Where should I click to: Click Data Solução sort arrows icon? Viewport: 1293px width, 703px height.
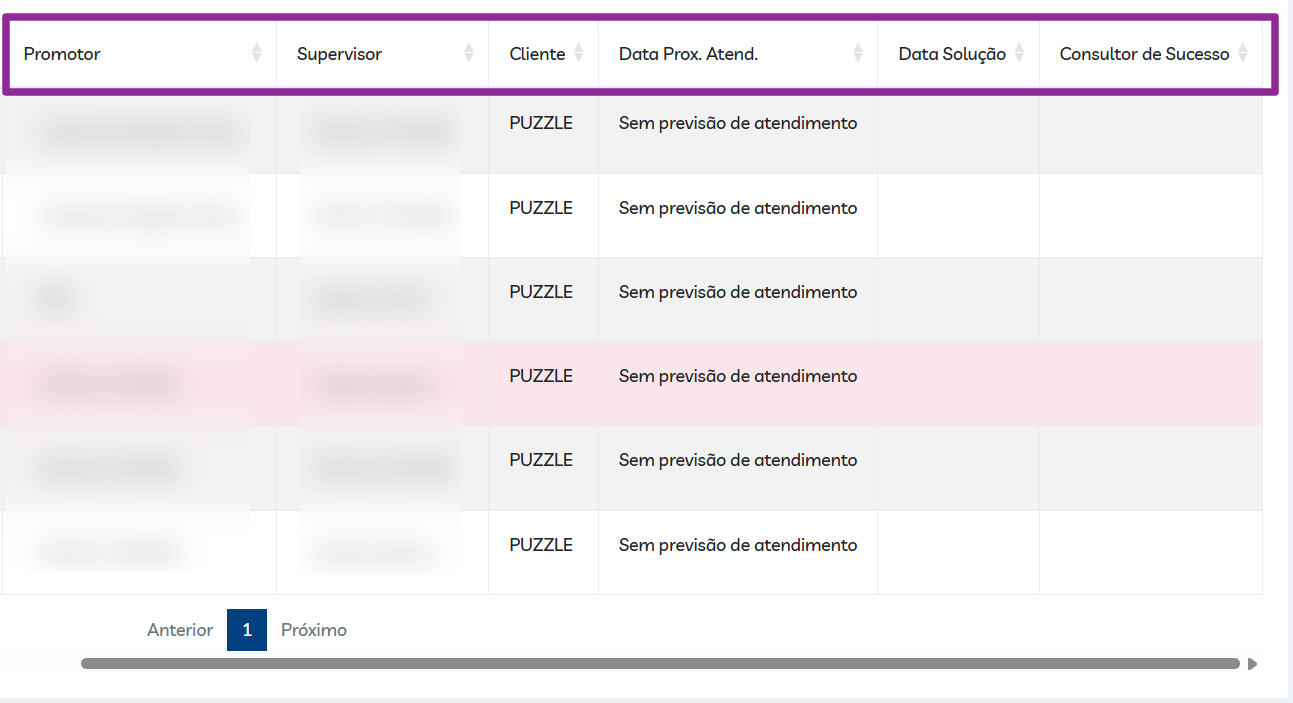tap(1019, 53)
